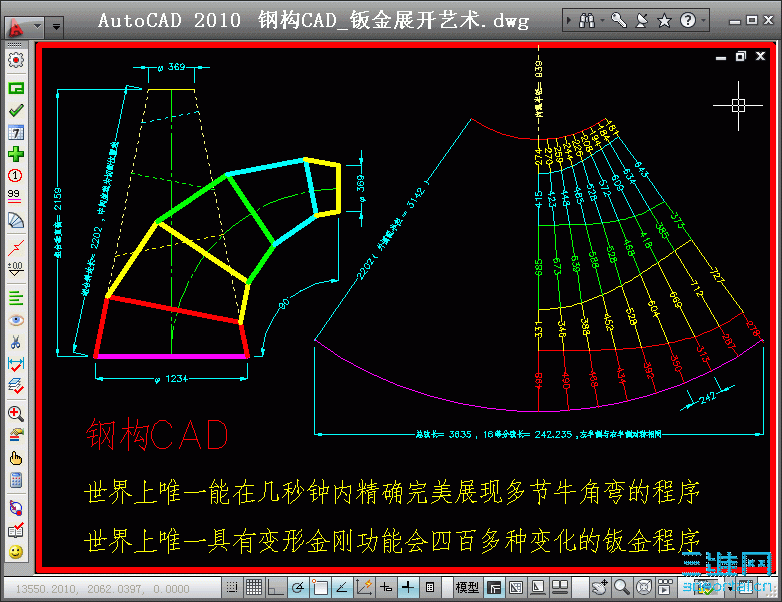Click the zoom magnifier in status bar
This screenshot has height=602, width=782.
pos(621,588)
